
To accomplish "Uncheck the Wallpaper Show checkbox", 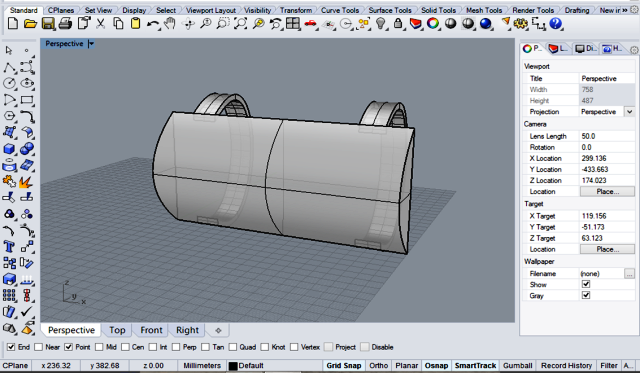I will point(586,284).
